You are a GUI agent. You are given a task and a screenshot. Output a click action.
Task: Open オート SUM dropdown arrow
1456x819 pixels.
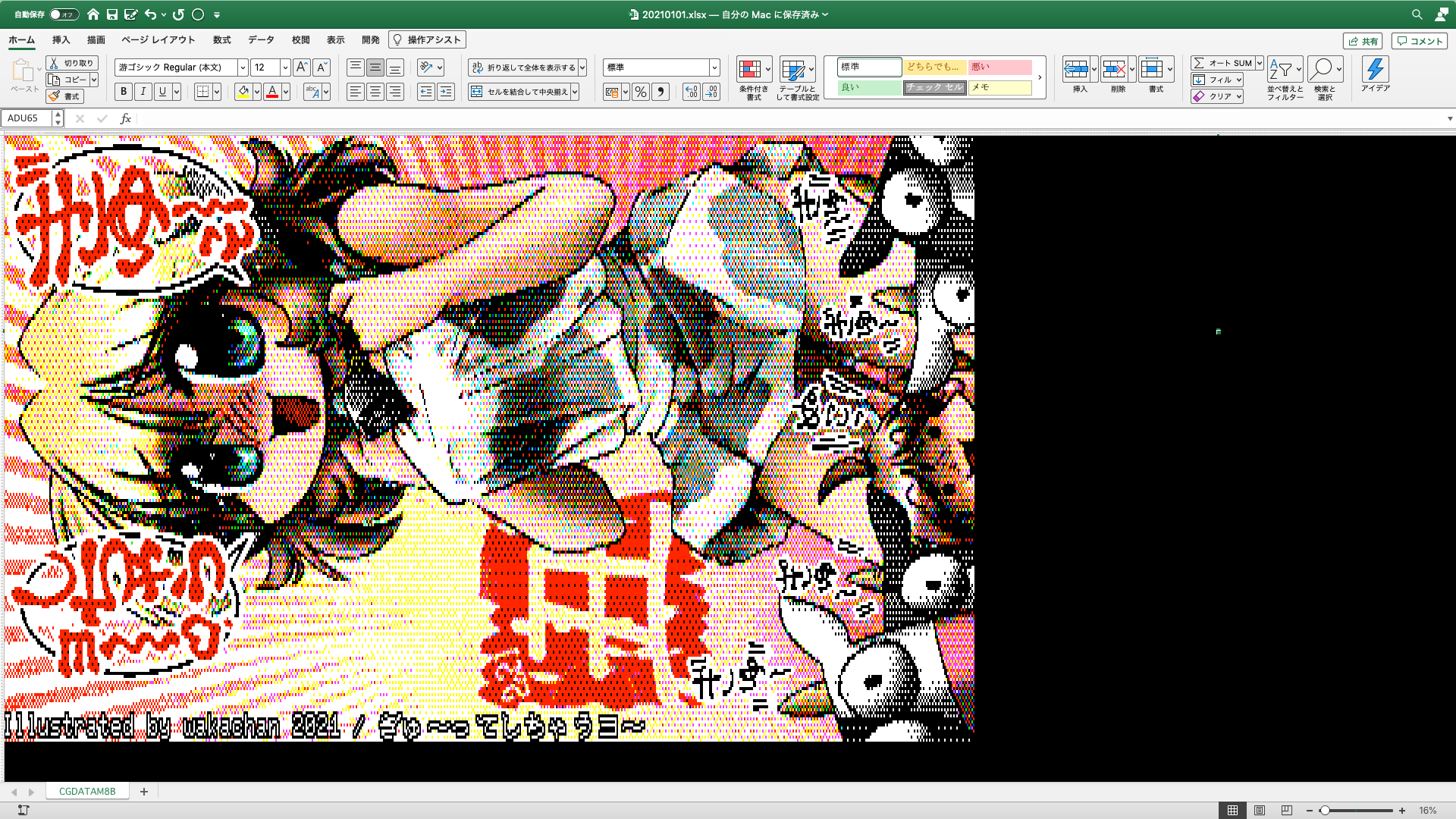tap(1259, 63)
